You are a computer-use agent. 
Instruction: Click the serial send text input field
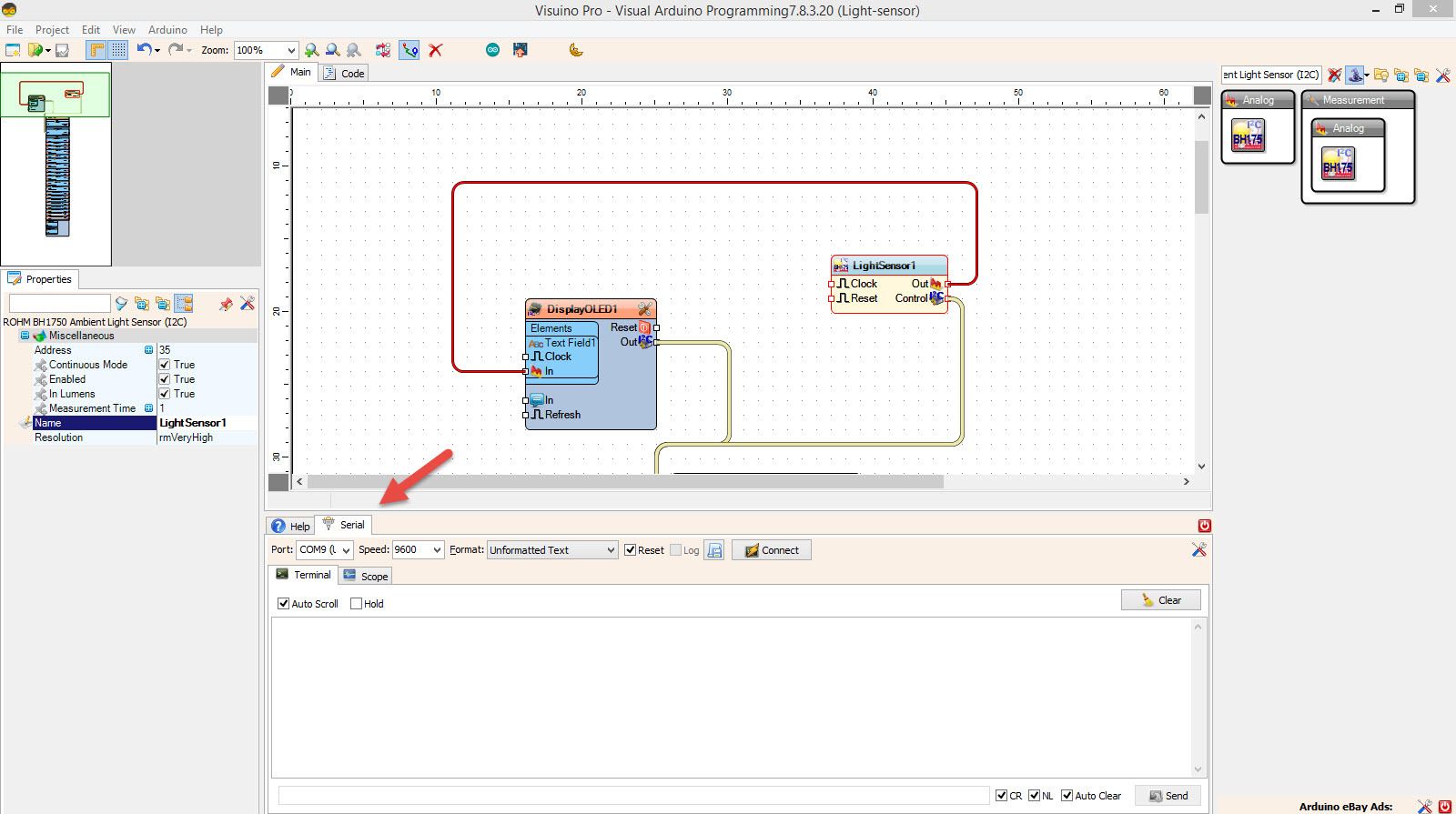point(632,796)
